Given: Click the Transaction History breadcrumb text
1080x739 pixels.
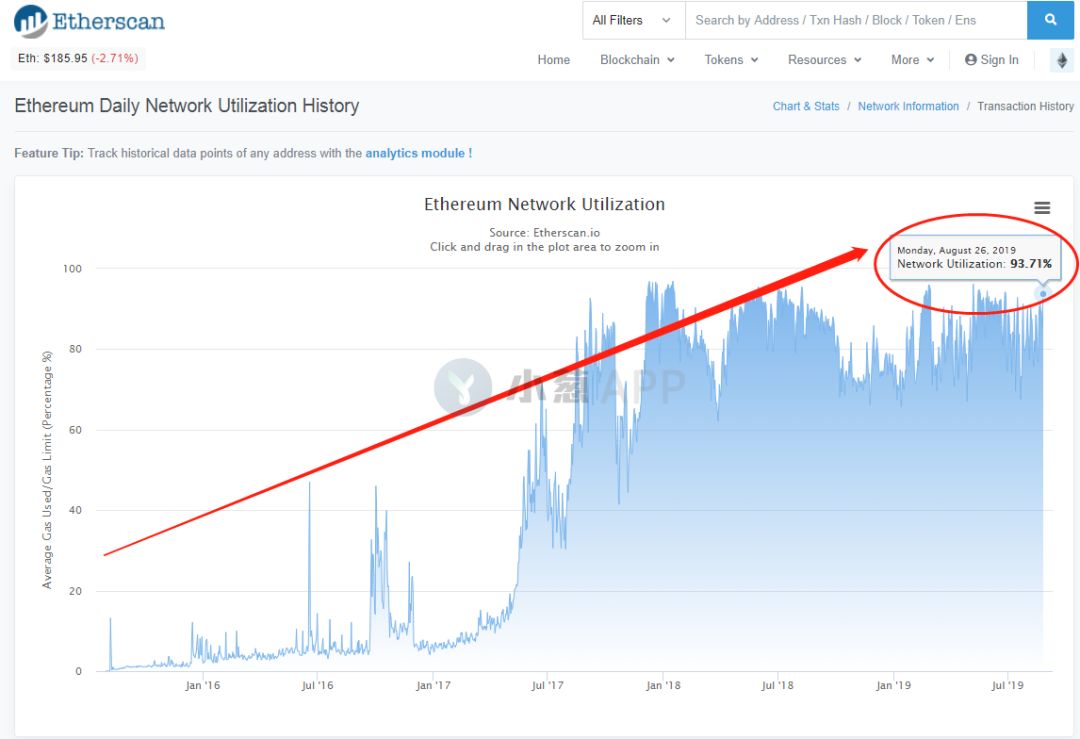Looking at the screenshot, I should (1025, 106).
